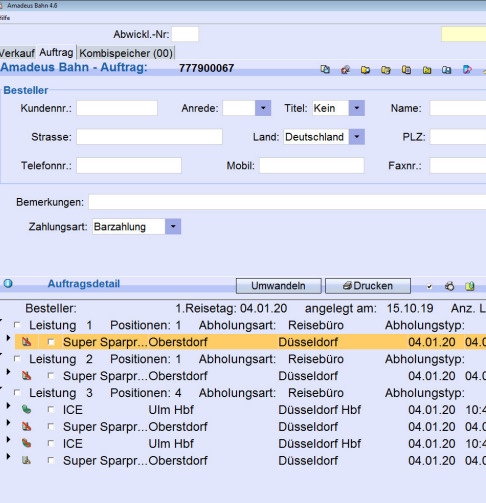Click the Auftragsdetail heading
Image resolution: width=486 pixels, height=503 pixels.
pyautogui.click(x=84, y=284)
